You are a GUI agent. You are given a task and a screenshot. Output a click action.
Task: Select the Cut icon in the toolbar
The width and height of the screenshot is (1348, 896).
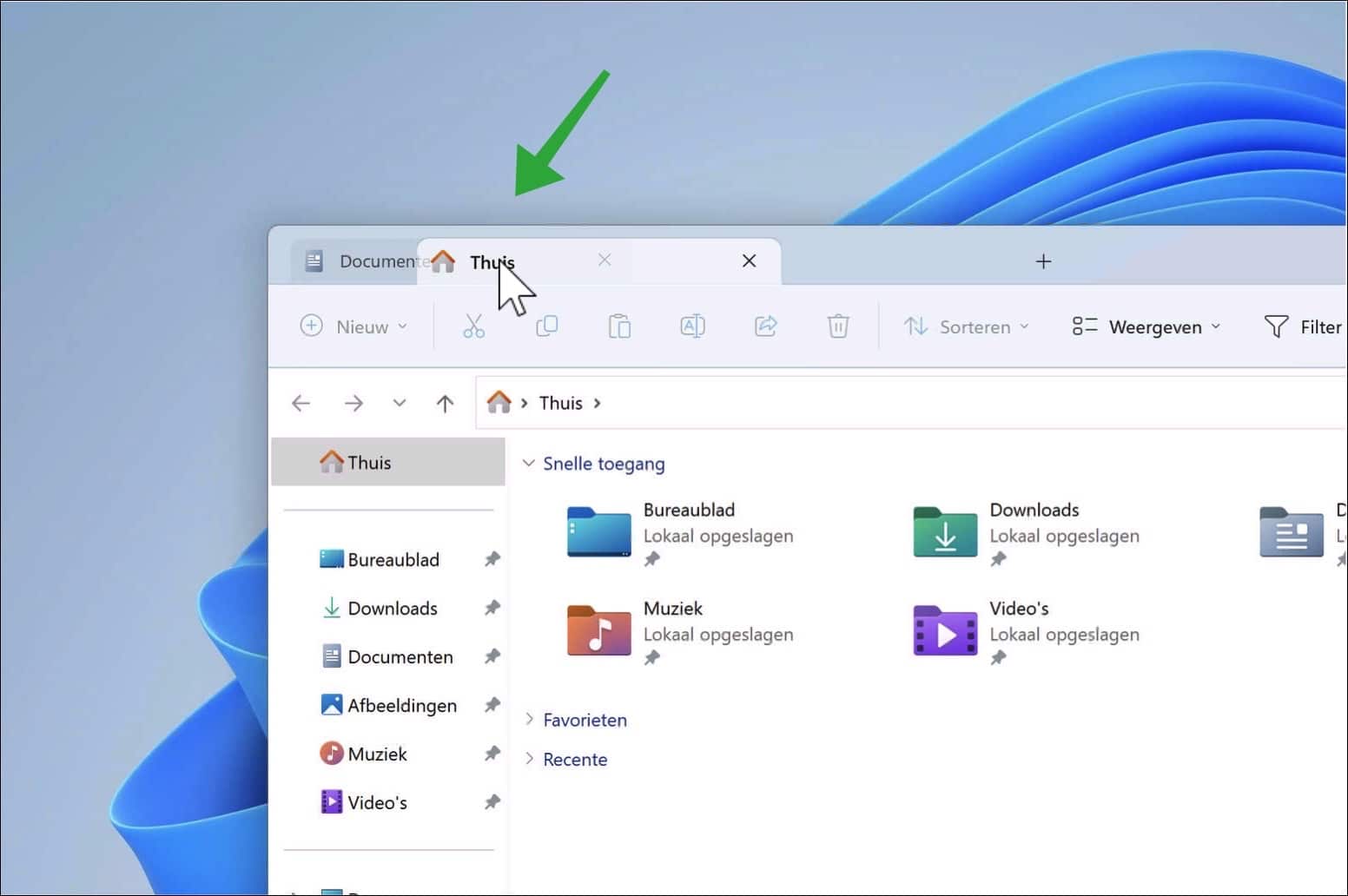(x=473, y=326)
